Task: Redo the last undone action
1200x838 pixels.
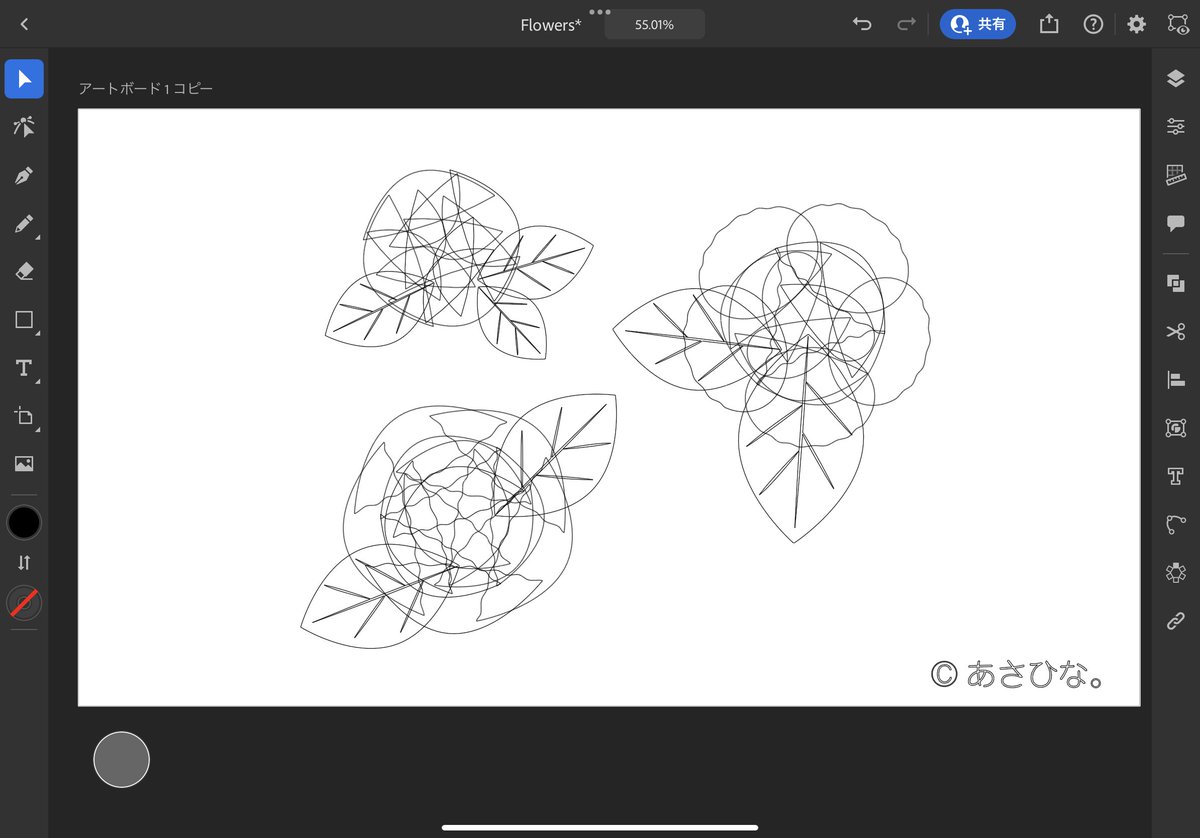Action: (x=906, y=24)
